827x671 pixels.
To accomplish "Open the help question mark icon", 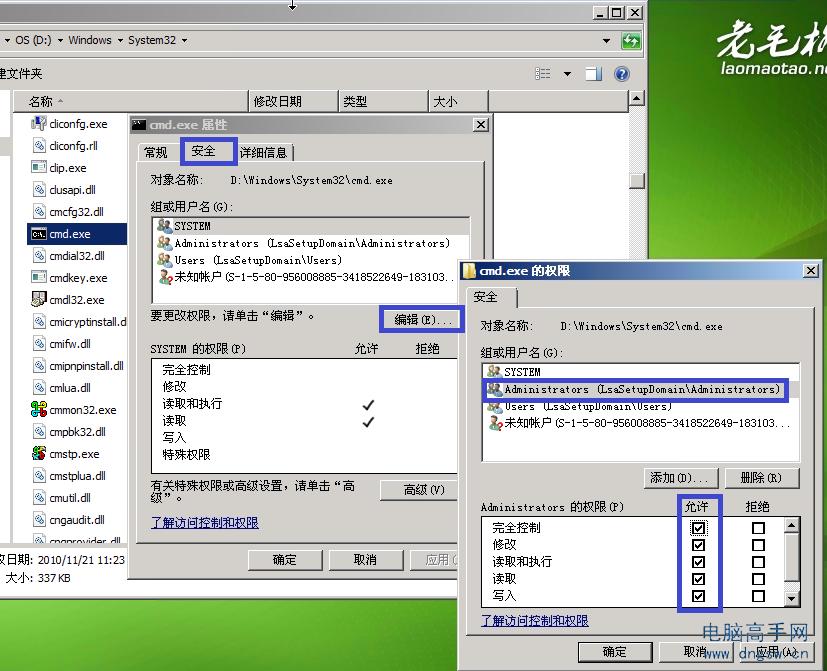I will pos(623,74).
